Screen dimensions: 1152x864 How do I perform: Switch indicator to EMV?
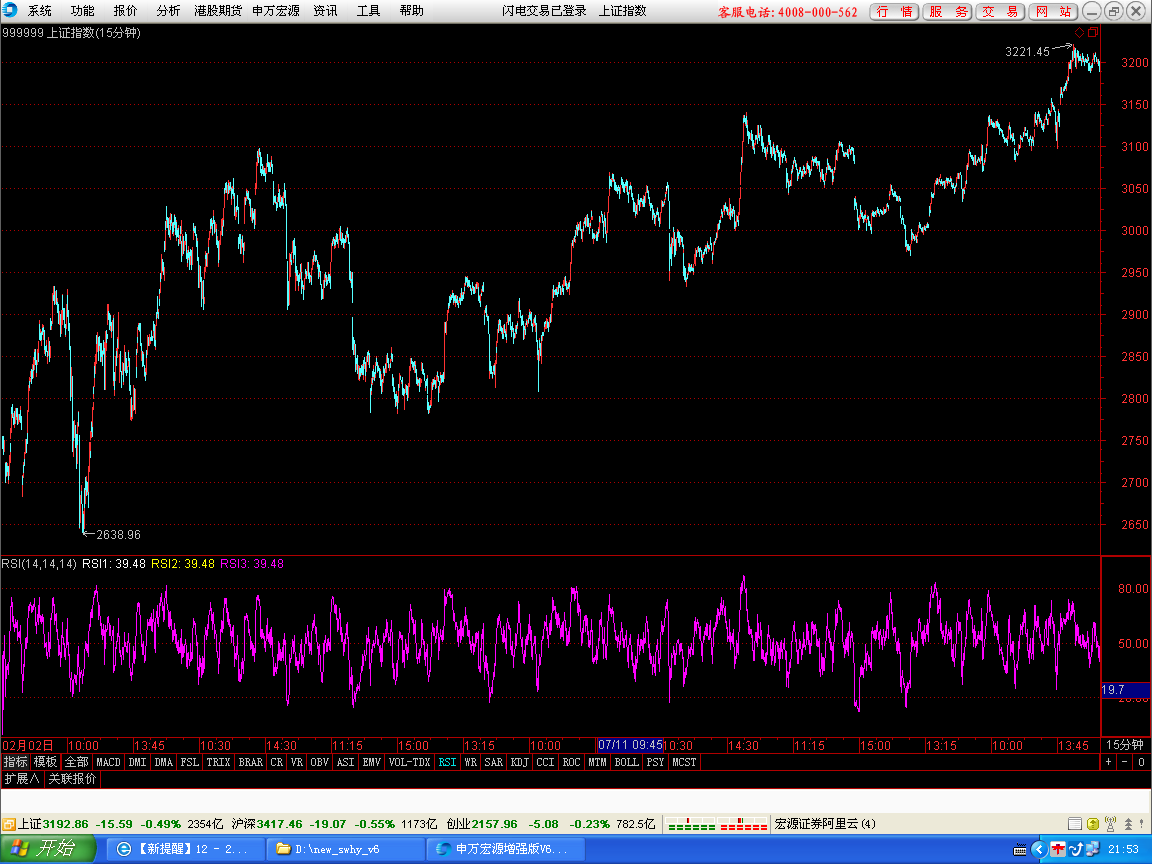372,762
